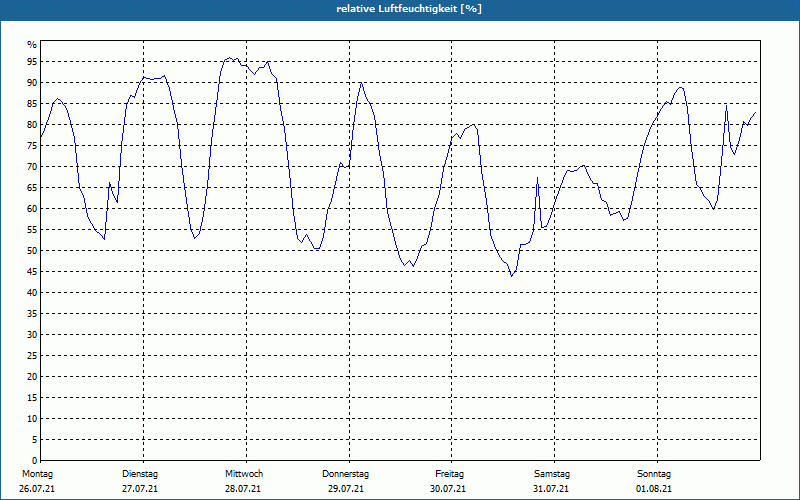Click the '85' y-axis value

(32, 104)
